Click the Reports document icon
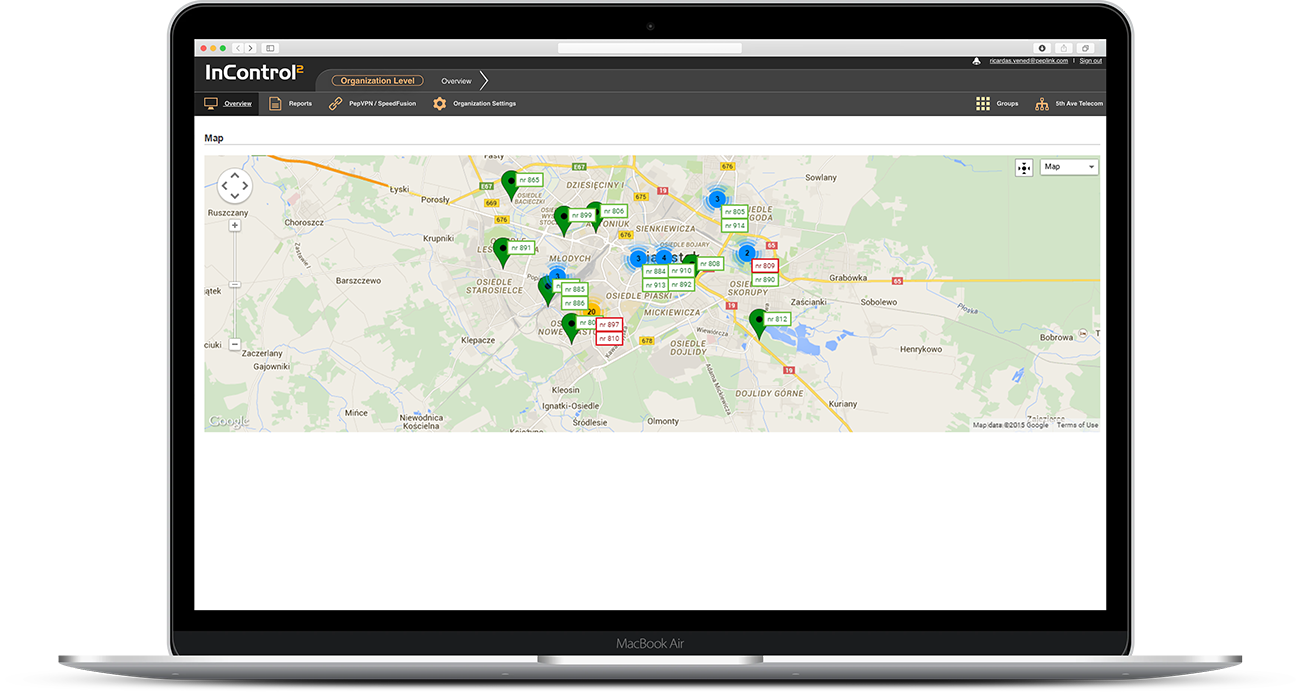1302x692 pixels. 275,103
